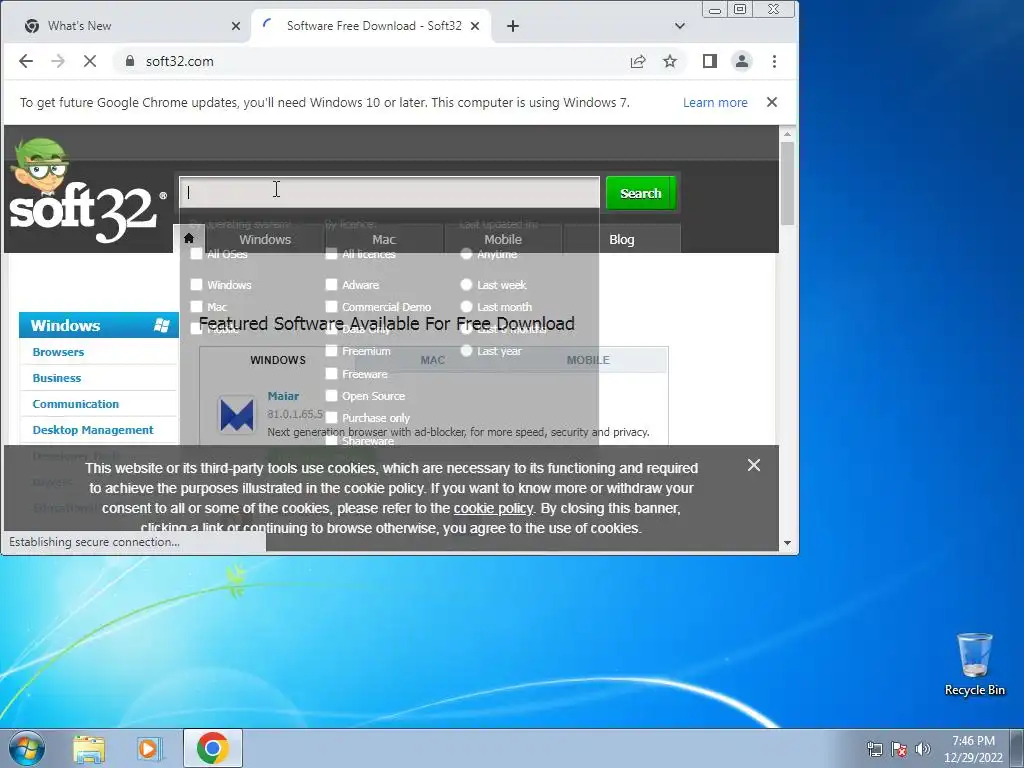Open the Windows Start button
This screenshot has height=768, width=1024.
click(27, 748)
